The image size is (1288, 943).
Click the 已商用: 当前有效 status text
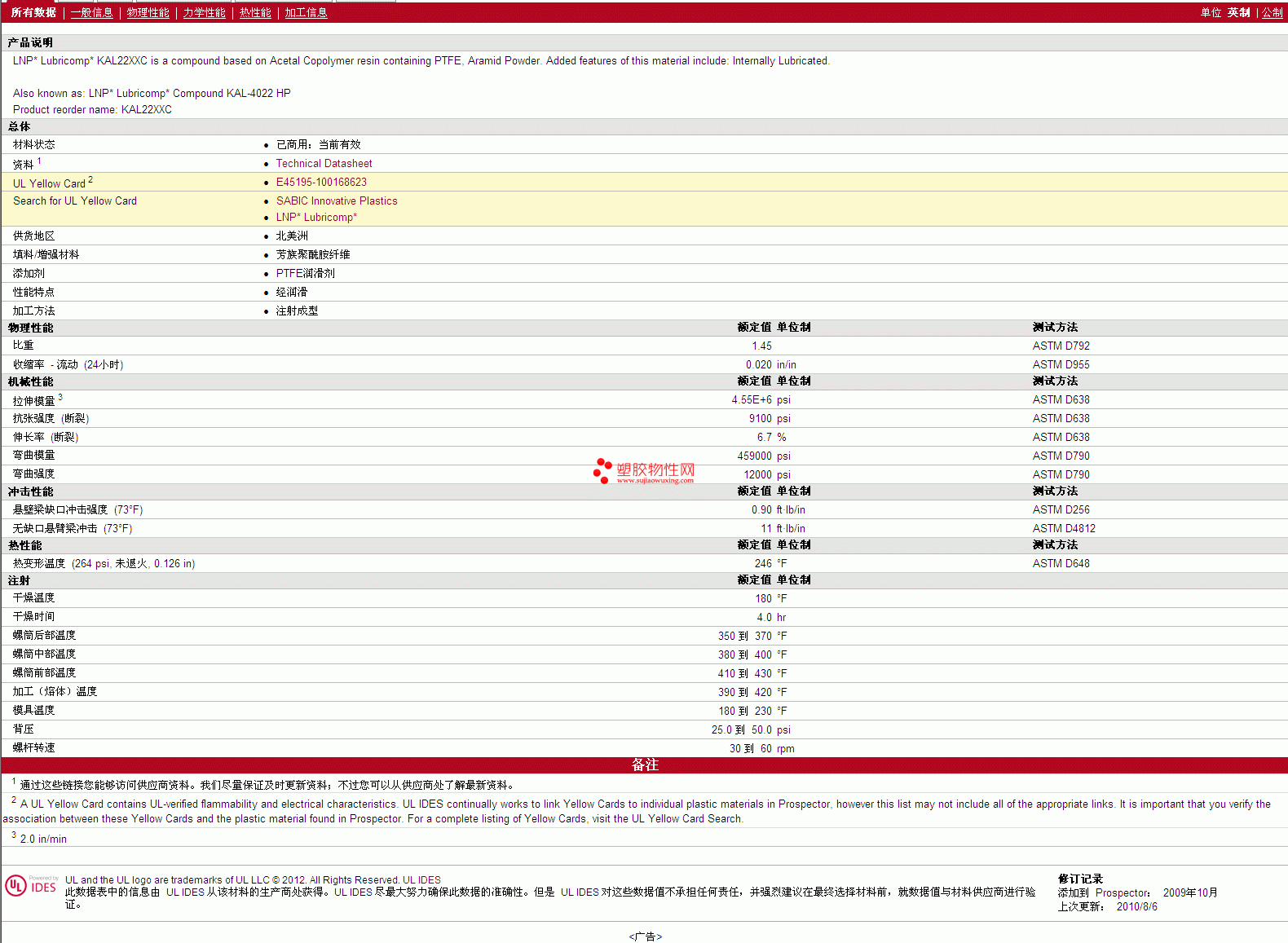[x=318, y=145]
